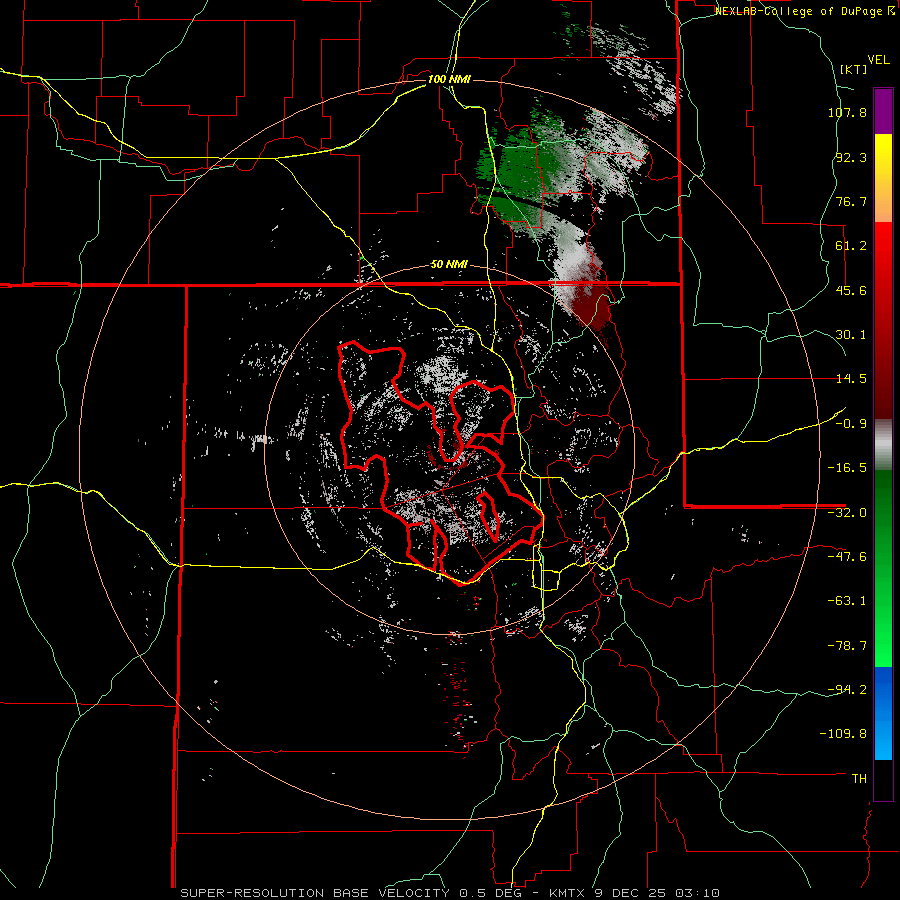The image size is (900, 900).
Task: Click the 100 NMI range ring label
Action: pos(449,79)
